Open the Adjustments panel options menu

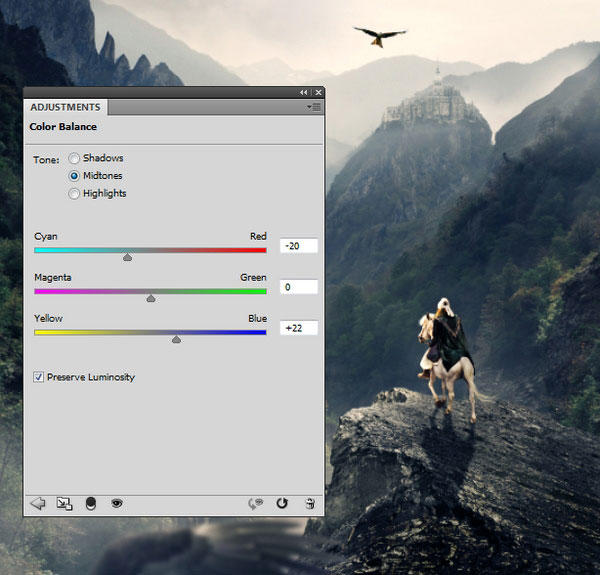coord(314,107)
